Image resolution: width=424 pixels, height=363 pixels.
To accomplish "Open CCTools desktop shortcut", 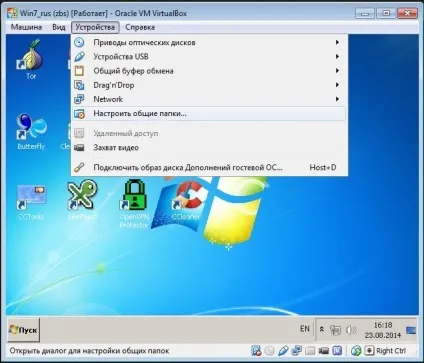I will (31, 202).
